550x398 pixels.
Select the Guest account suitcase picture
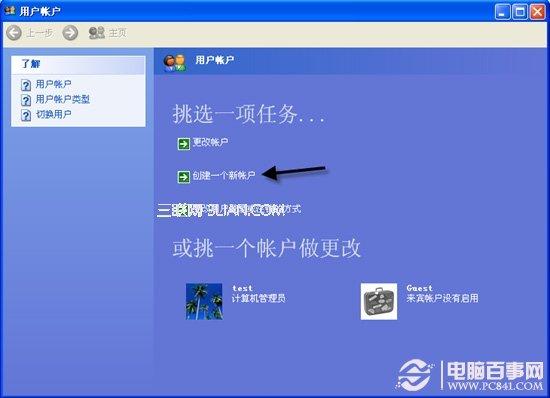click(x=379, y=301)
